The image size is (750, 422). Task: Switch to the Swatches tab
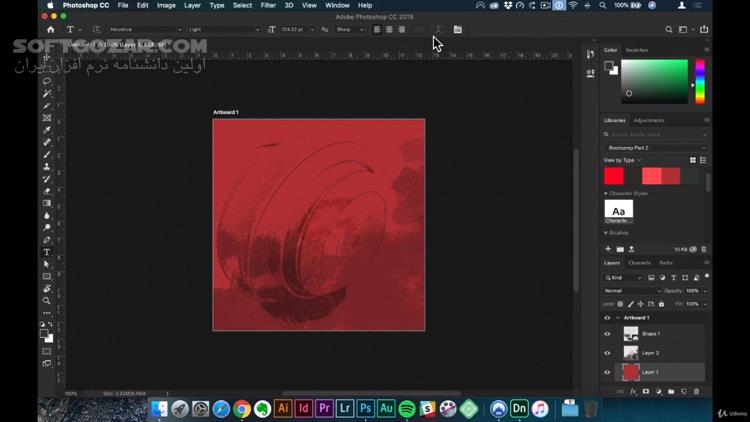[637, 50]
